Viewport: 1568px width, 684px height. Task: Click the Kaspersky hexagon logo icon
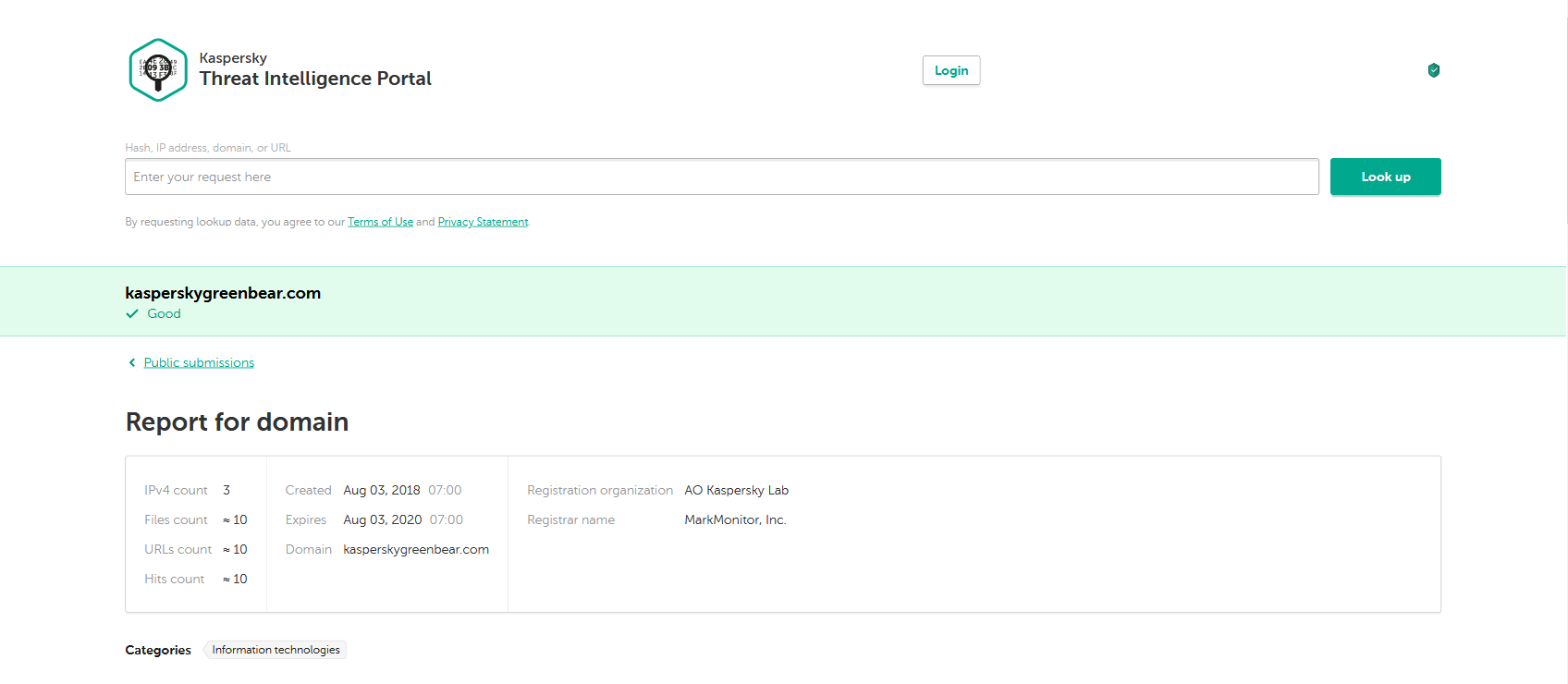tap(158, 70)
